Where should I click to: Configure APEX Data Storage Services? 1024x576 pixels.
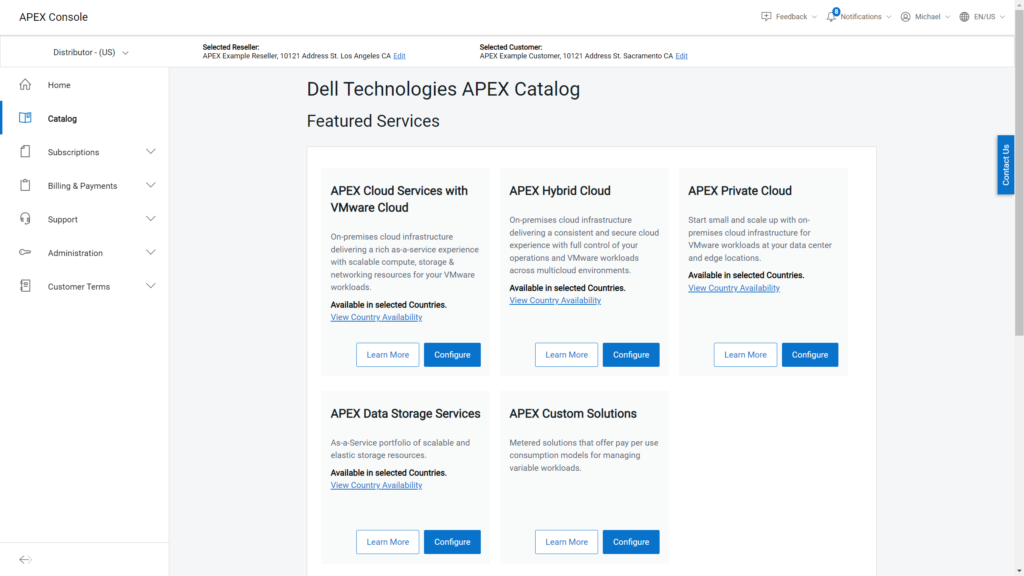coord(452,542)
